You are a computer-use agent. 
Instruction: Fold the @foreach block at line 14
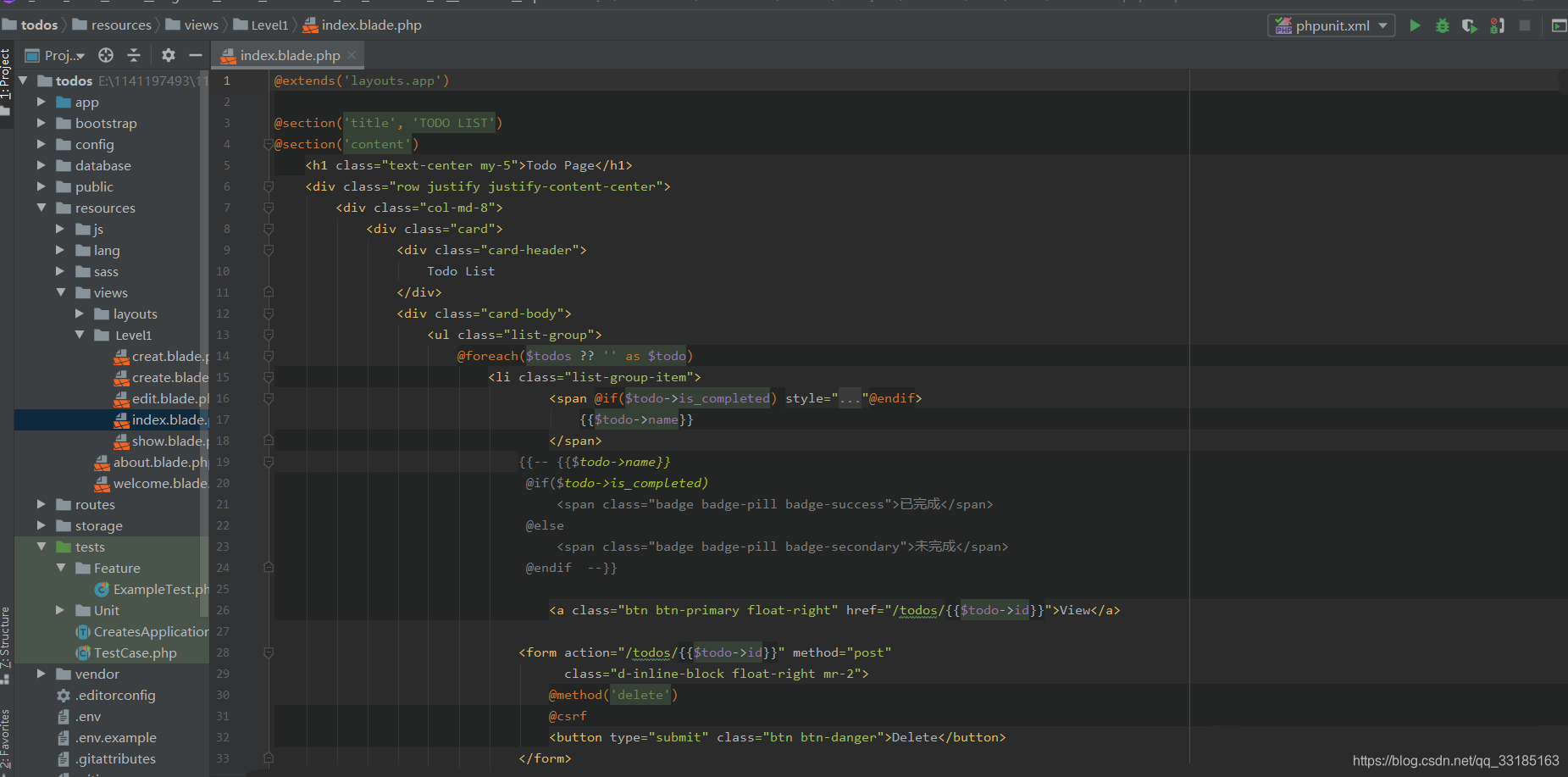coord(269,356)
